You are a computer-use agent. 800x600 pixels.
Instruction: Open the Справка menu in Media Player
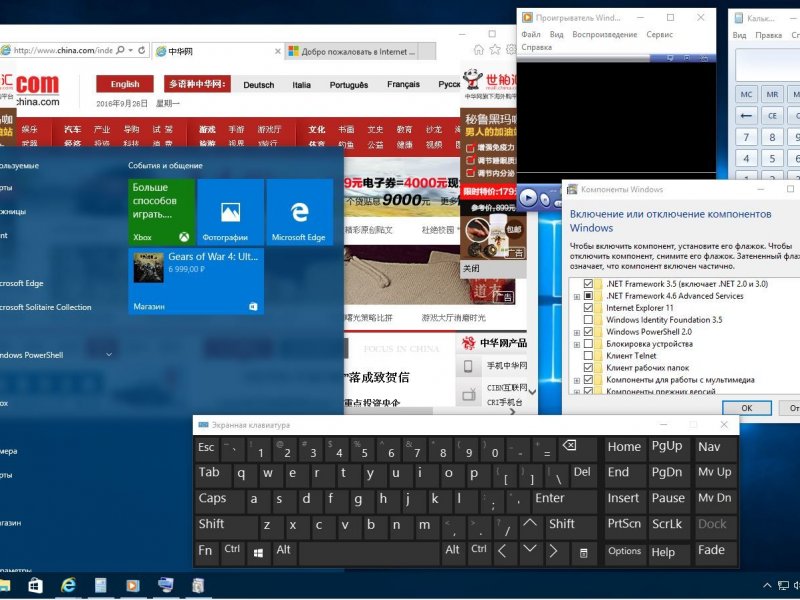pyautogui.click(x=536, y=47)
